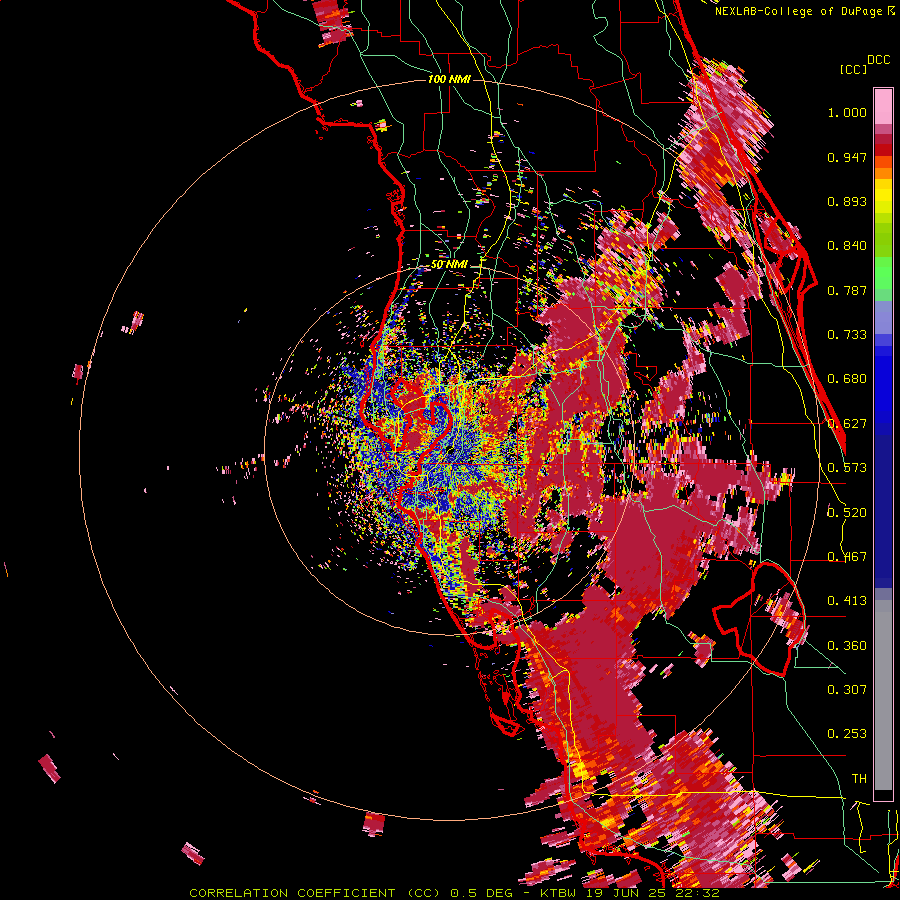Click the 0.360 scale value
This screenshot has height=900, width=900.
coord(847,646)
